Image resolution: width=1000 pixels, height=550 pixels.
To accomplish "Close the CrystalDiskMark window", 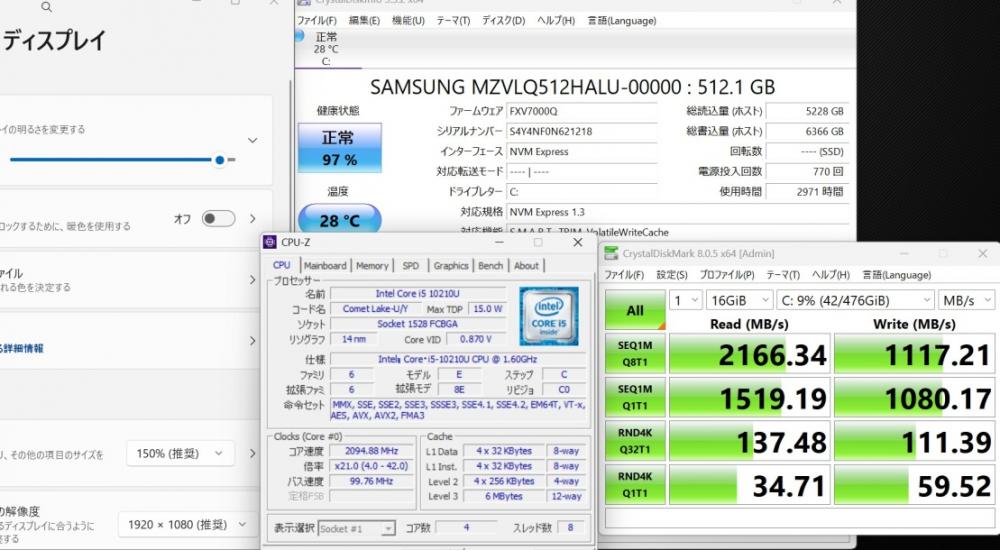I will point(983,253).
